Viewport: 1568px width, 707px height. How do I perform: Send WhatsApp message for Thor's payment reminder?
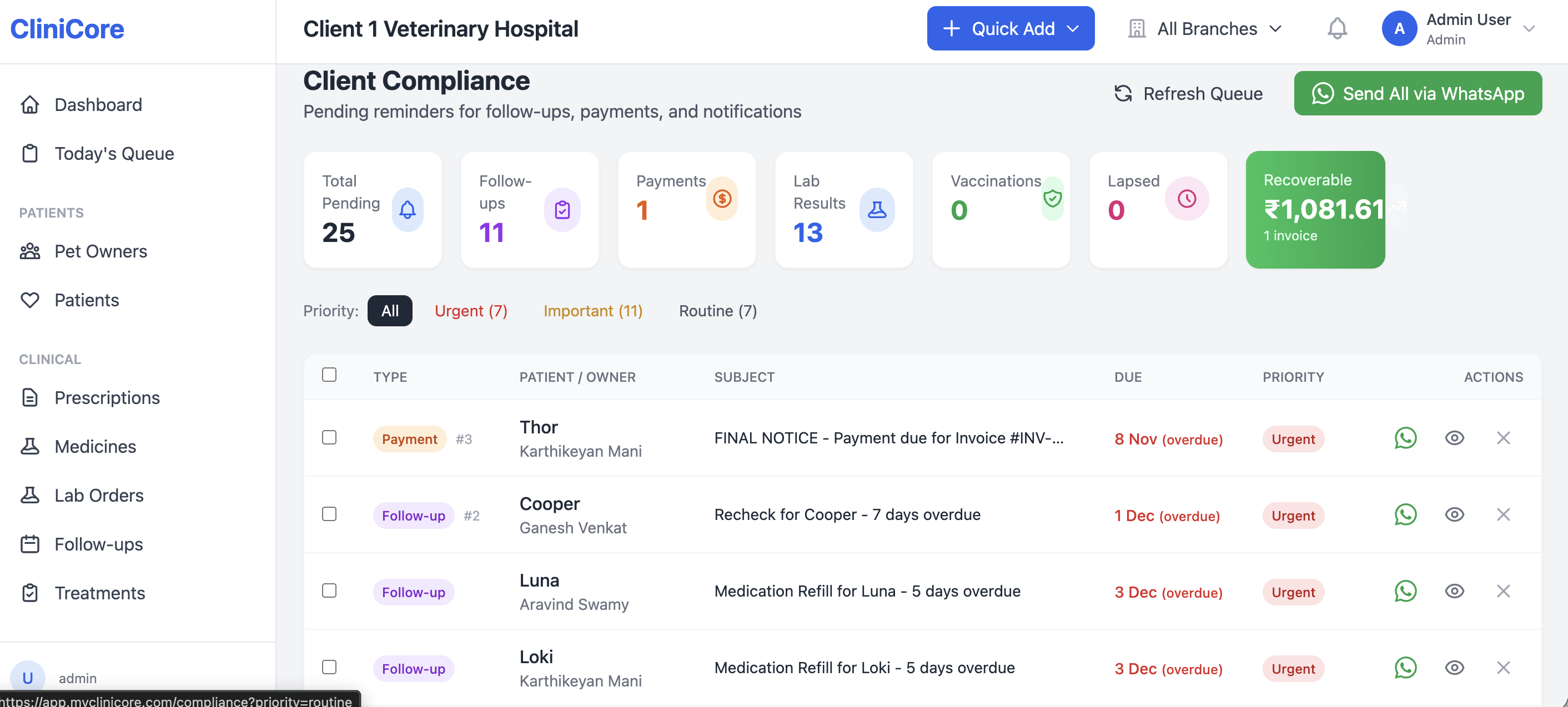tap(1405, 438)
